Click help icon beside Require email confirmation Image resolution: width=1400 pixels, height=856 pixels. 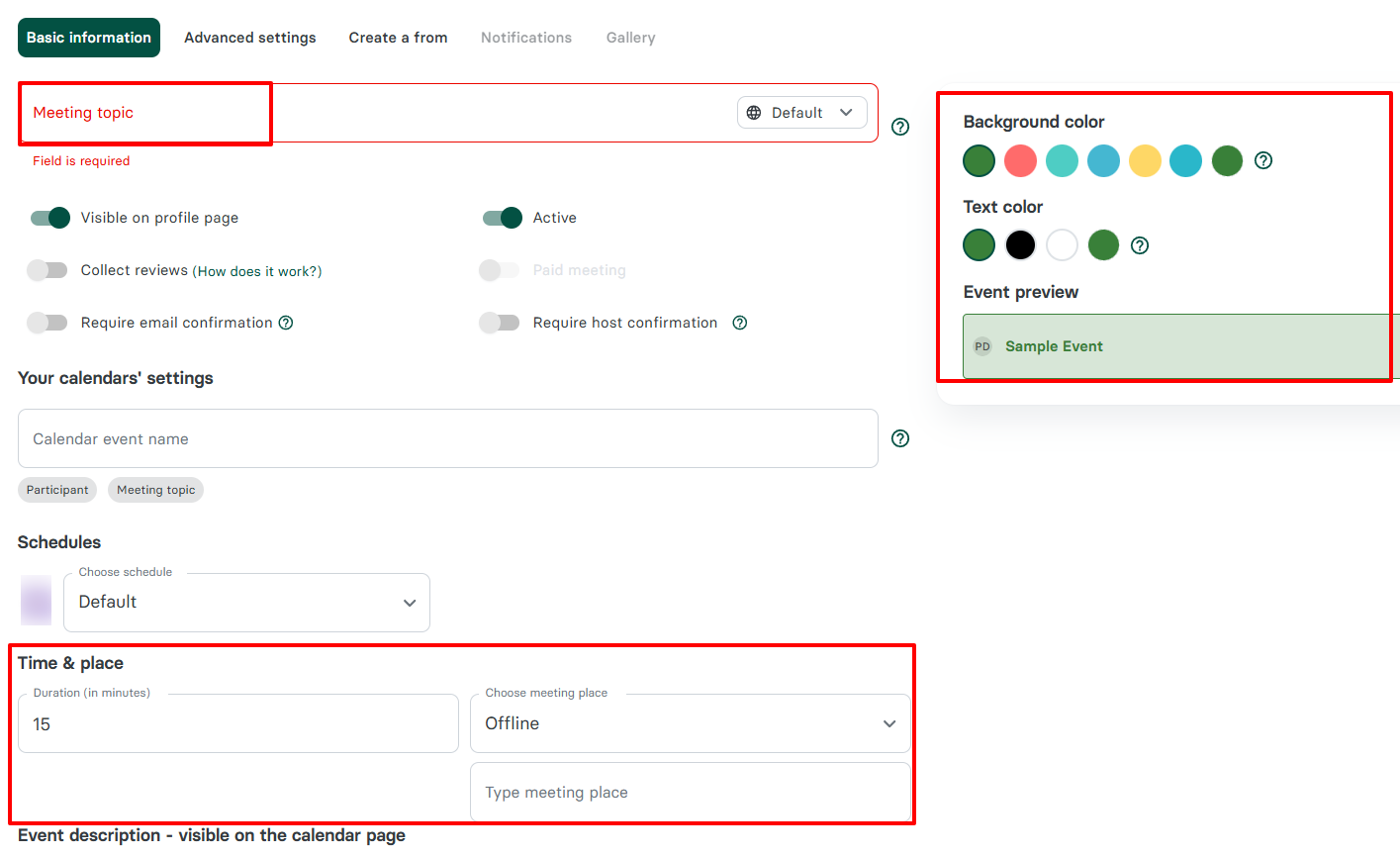point(286,323)
